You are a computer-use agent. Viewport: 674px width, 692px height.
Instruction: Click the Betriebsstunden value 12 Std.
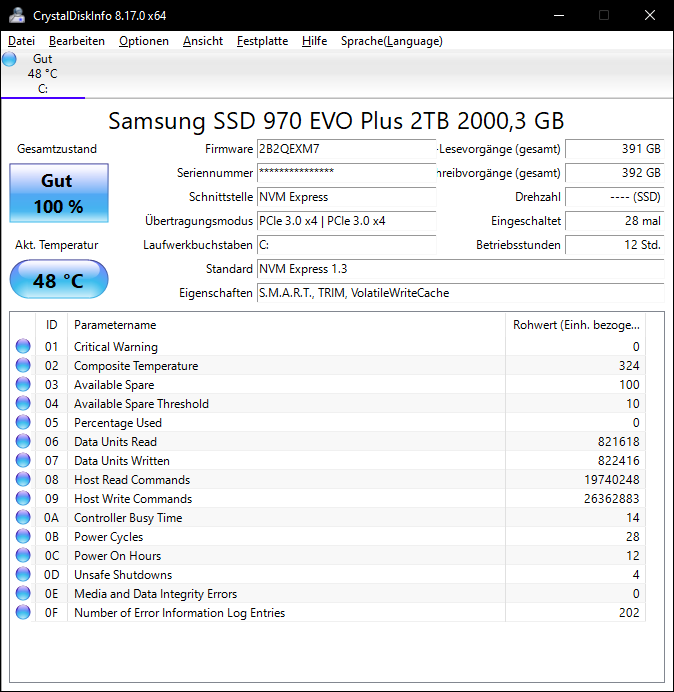(x=614, y=245)
